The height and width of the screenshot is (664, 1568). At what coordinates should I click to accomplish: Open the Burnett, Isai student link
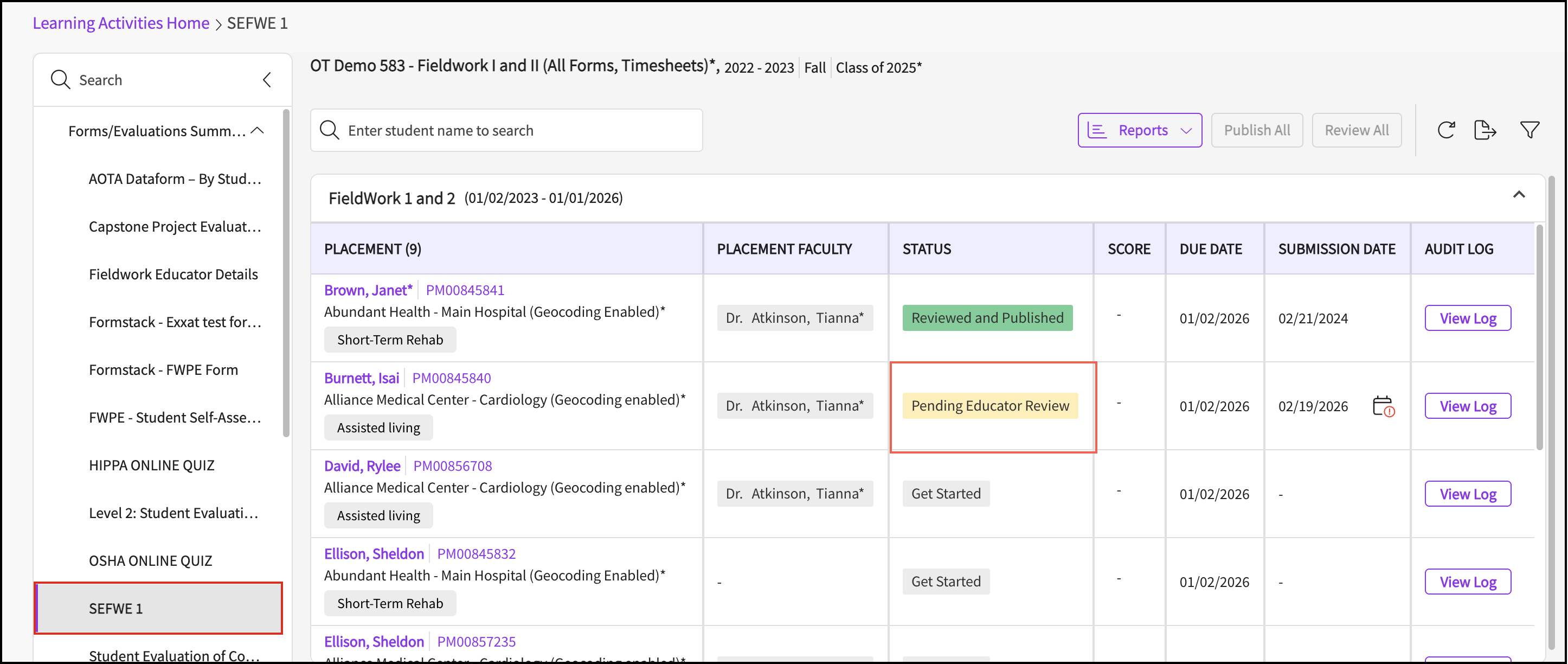coord(361,378)
